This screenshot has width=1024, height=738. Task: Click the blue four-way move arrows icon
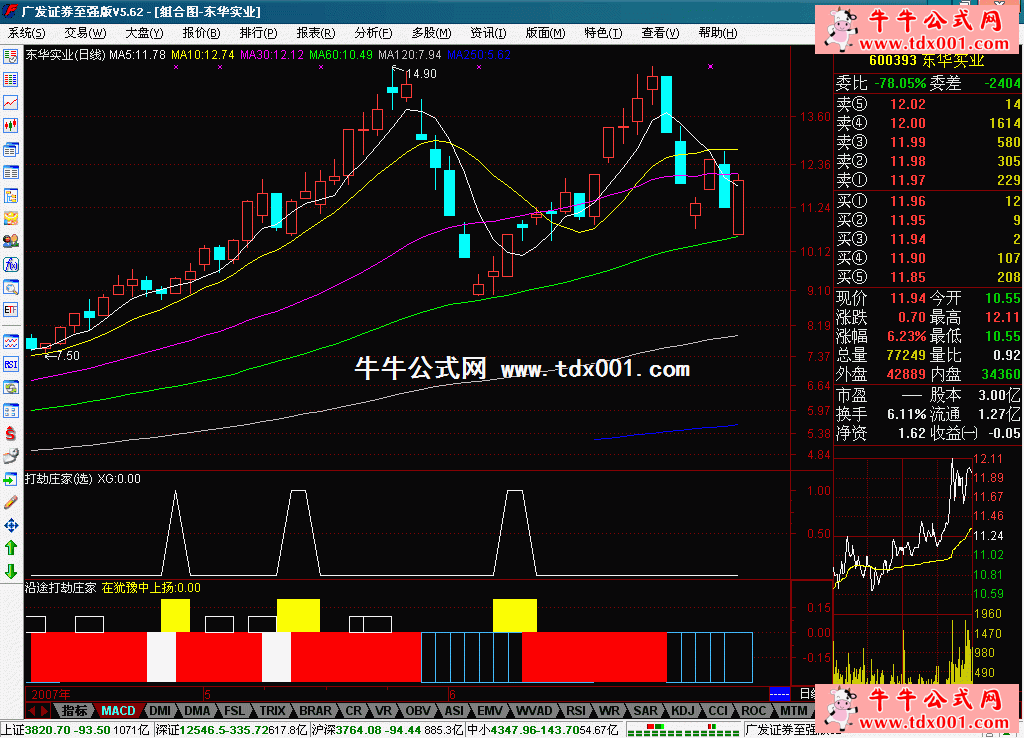pos(10,525)
